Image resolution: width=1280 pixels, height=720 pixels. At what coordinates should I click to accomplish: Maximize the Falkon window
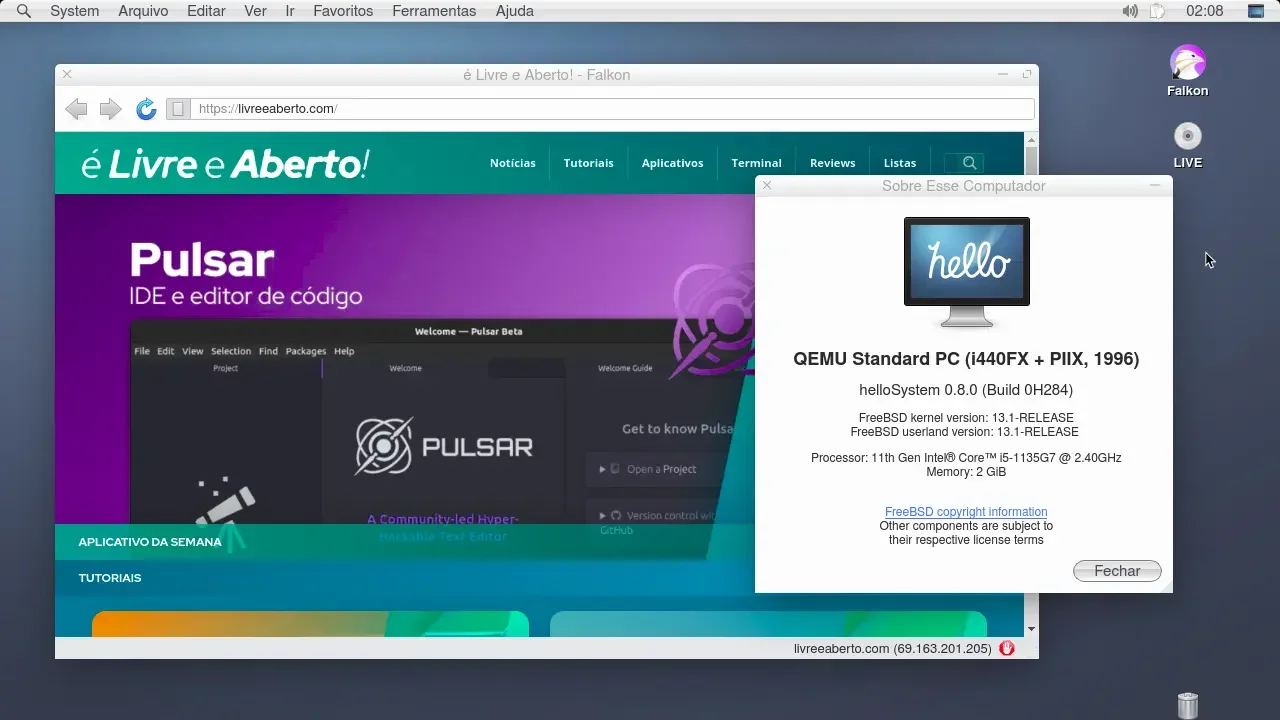coord(1026,74)
